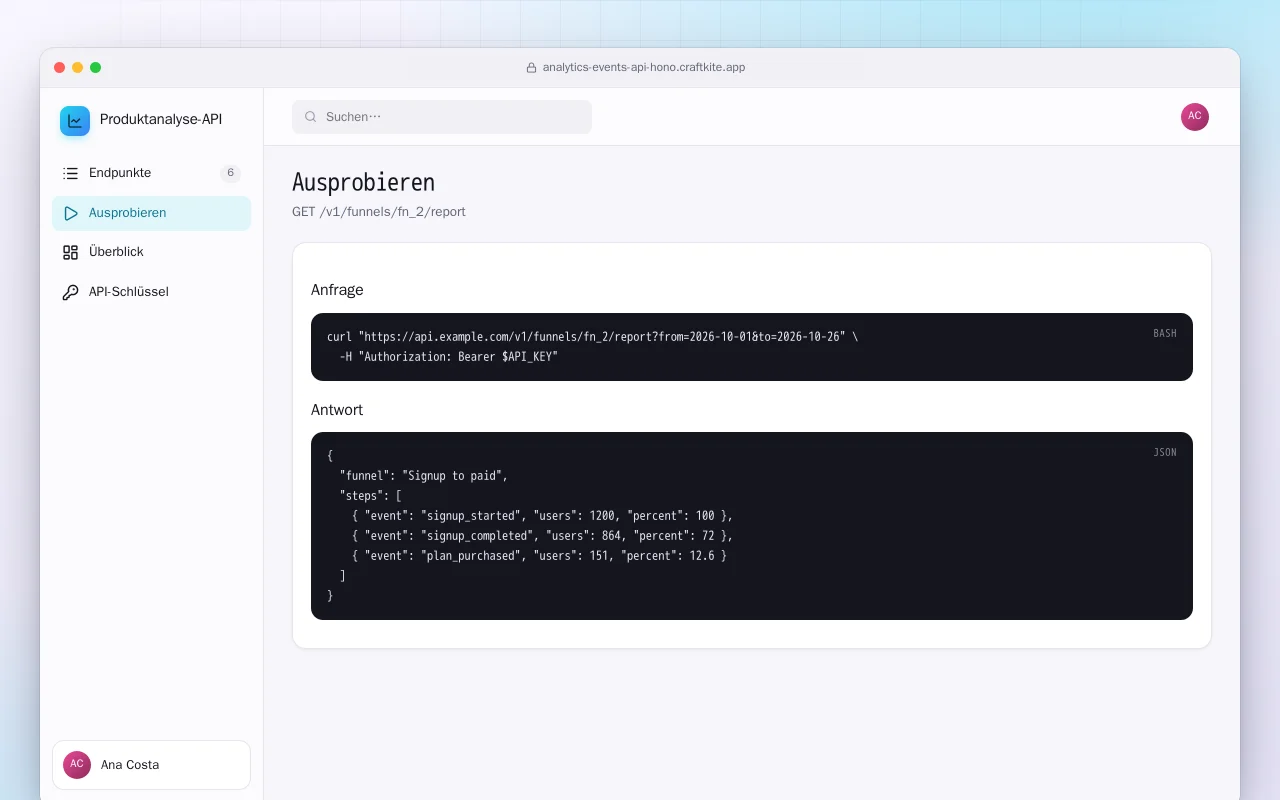Click the Antwort section label
Viewport: 1280px width, 800px height.
(x=337, y=410)
